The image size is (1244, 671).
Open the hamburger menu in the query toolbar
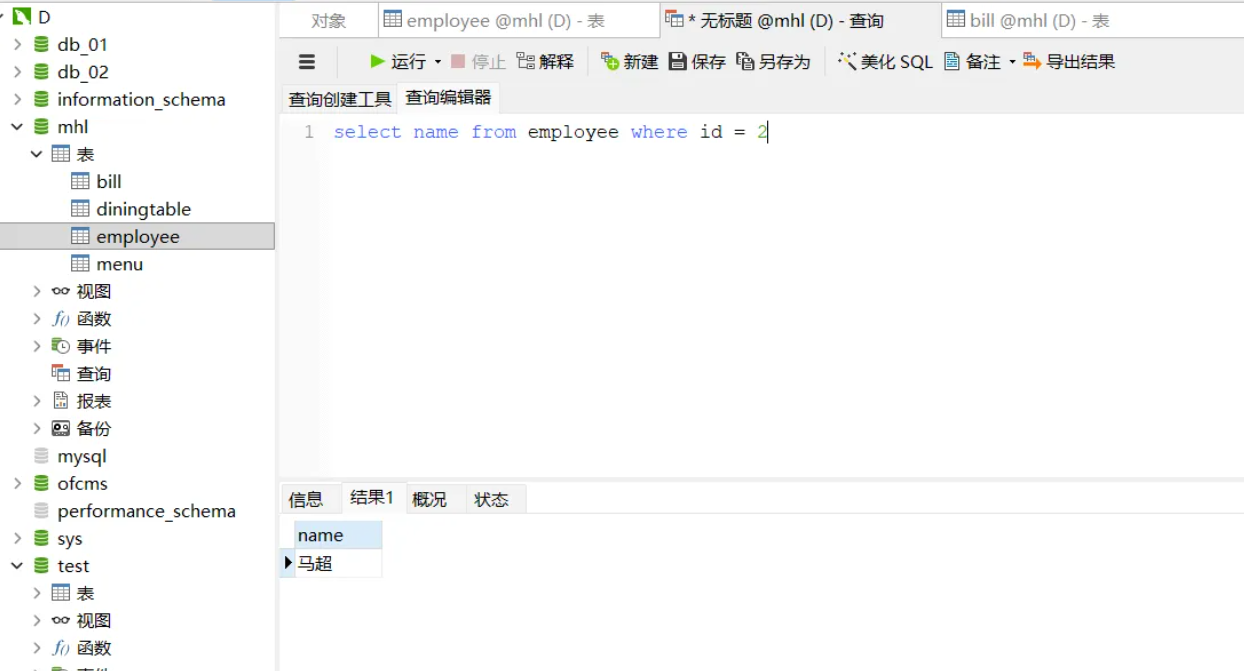307,61
